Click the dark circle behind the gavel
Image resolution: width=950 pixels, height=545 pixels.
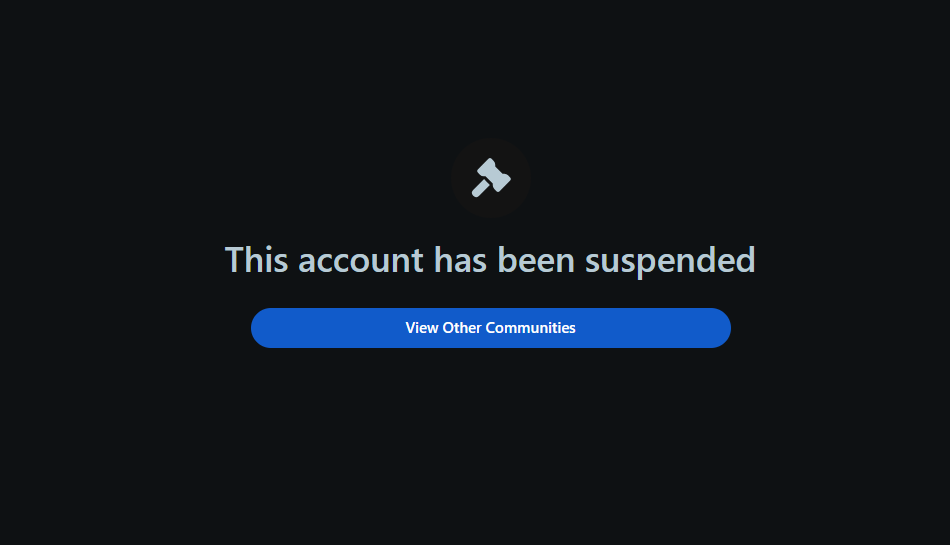tap(491, 177)
